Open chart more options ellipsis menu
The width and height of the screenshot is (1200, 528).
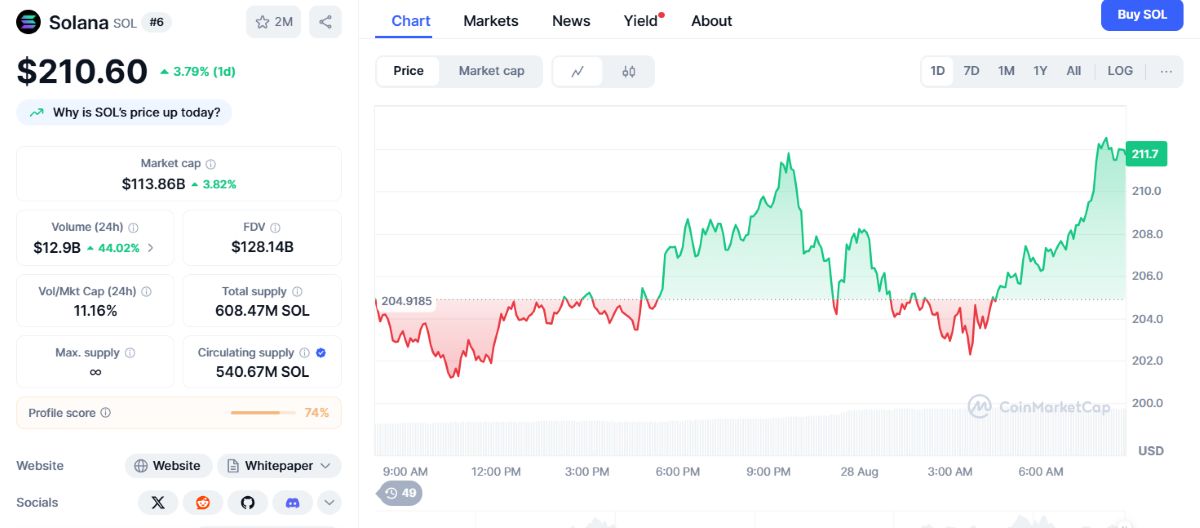[1166, 71]
